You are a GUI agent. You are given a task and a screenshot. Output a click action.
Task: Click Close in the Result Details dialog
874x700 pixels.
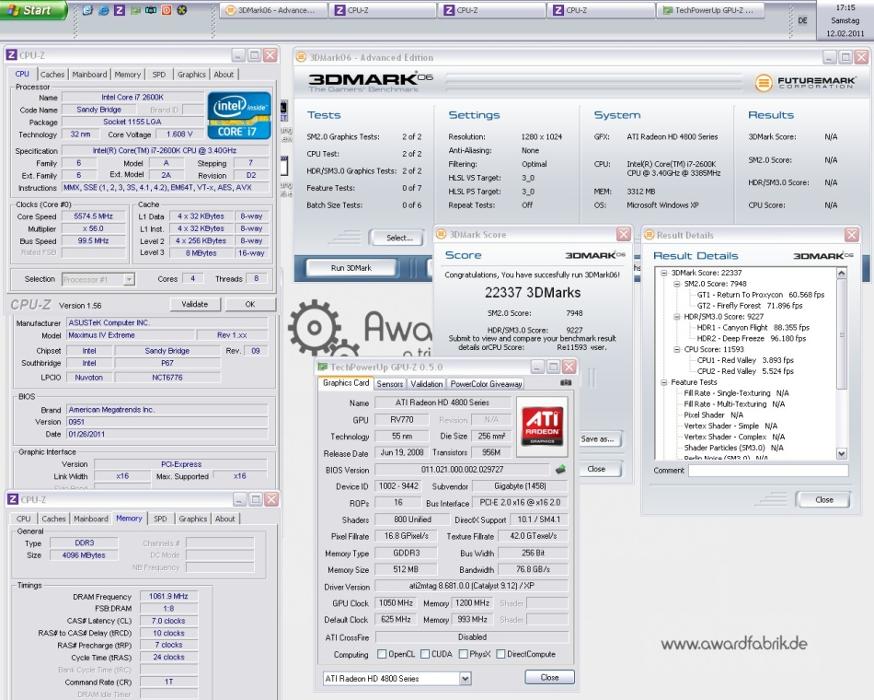[824, 499]
